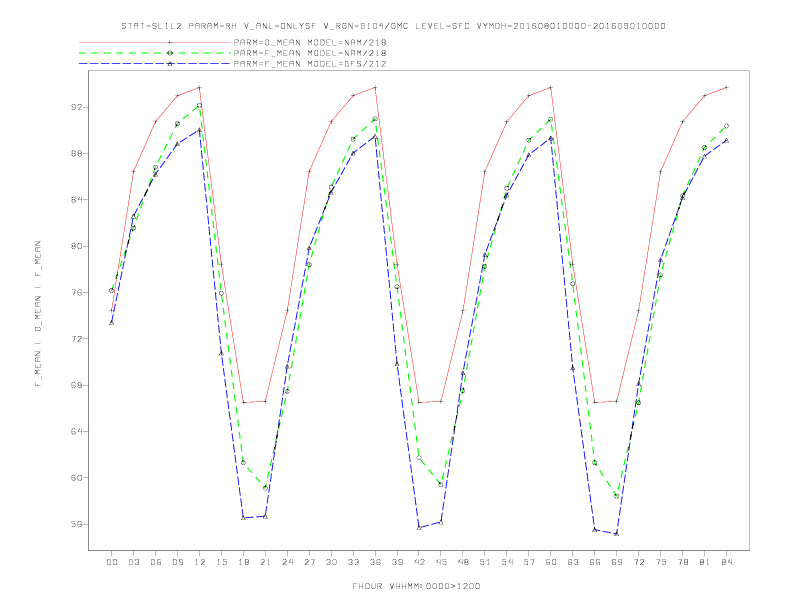Screen dimensions: 792x612
Task: Click x-axis forecast hour label 69
Action: (x=617, y=562)
